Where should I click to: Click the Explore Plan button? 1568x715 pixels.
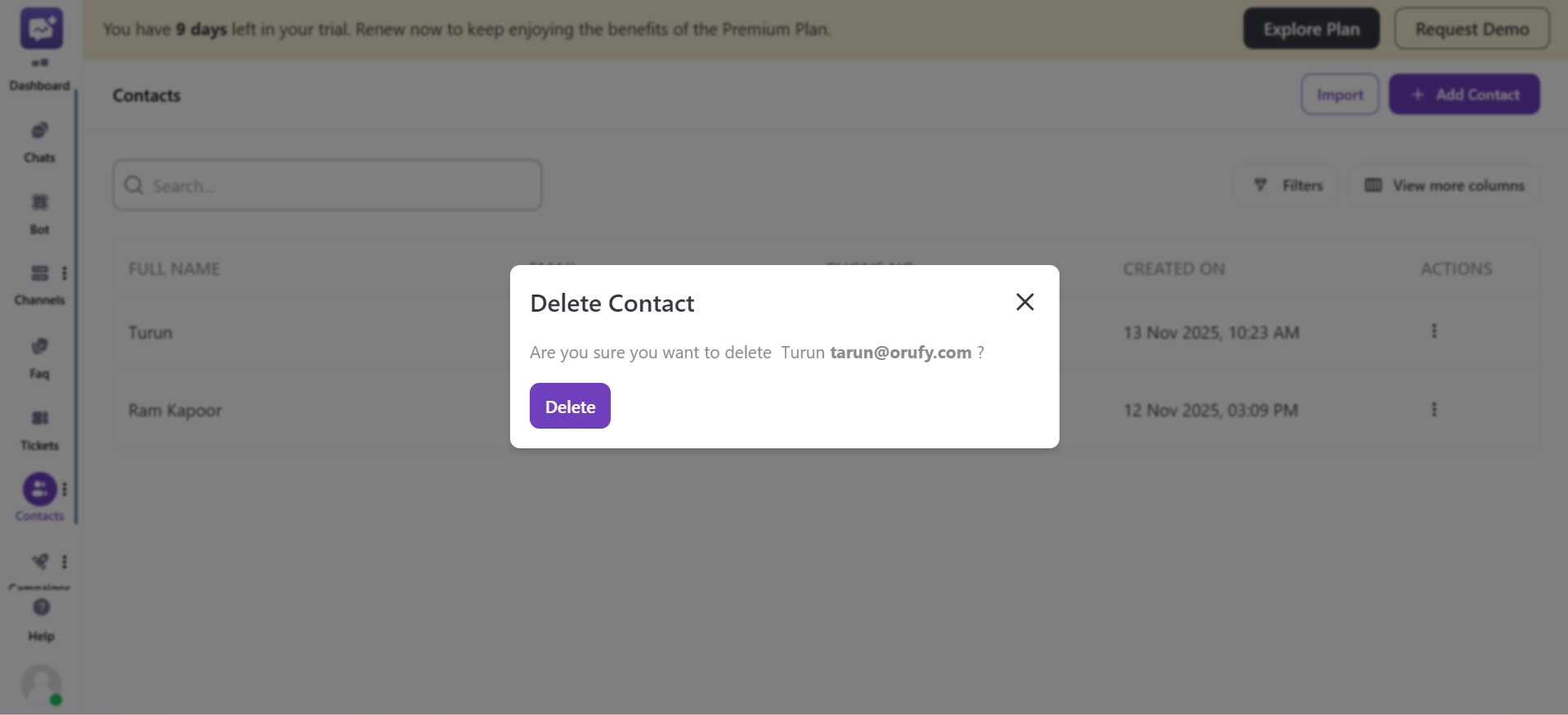[1310, 28]
